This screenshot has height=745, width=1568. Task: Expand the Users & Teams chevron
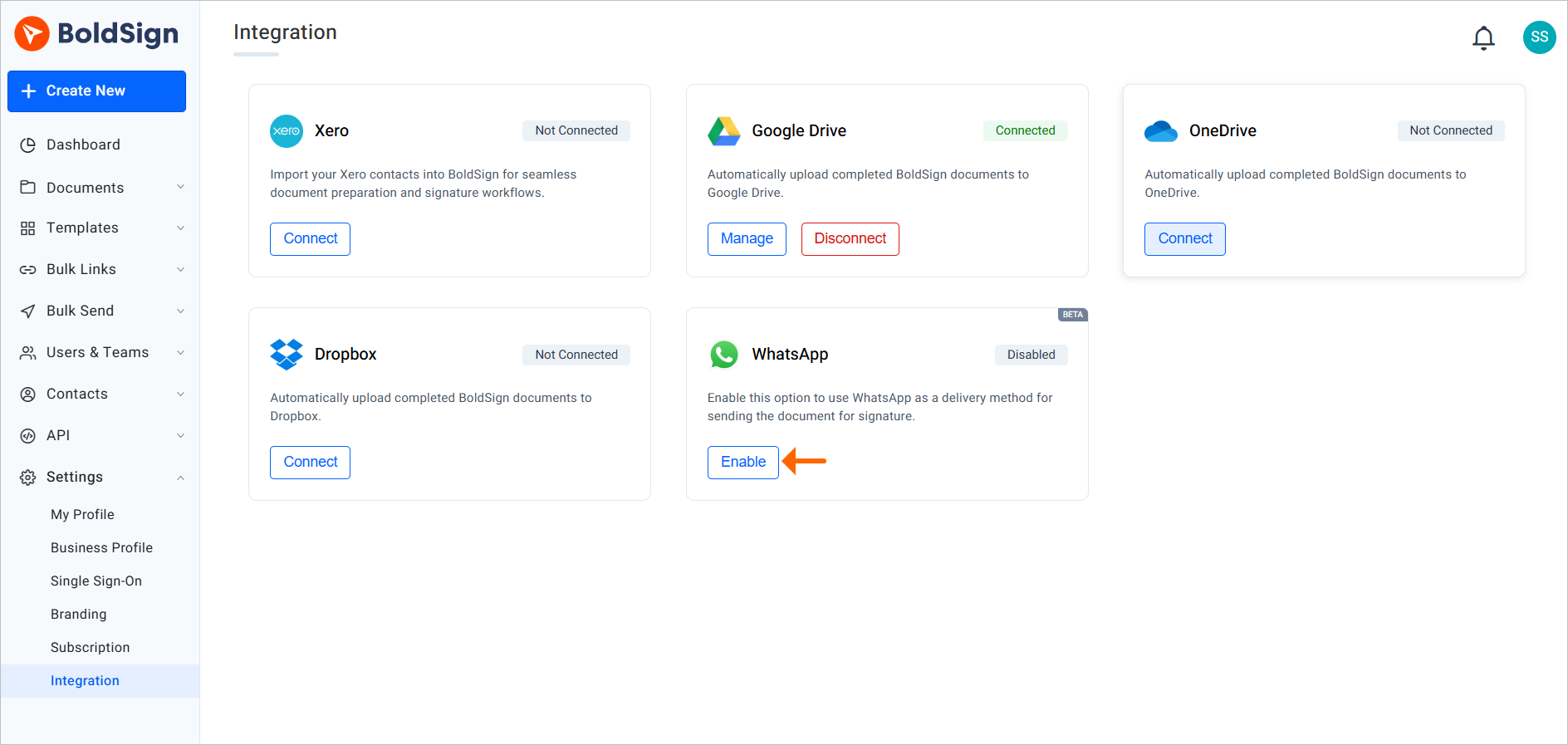pyautogui.click(x=180, y=352)
